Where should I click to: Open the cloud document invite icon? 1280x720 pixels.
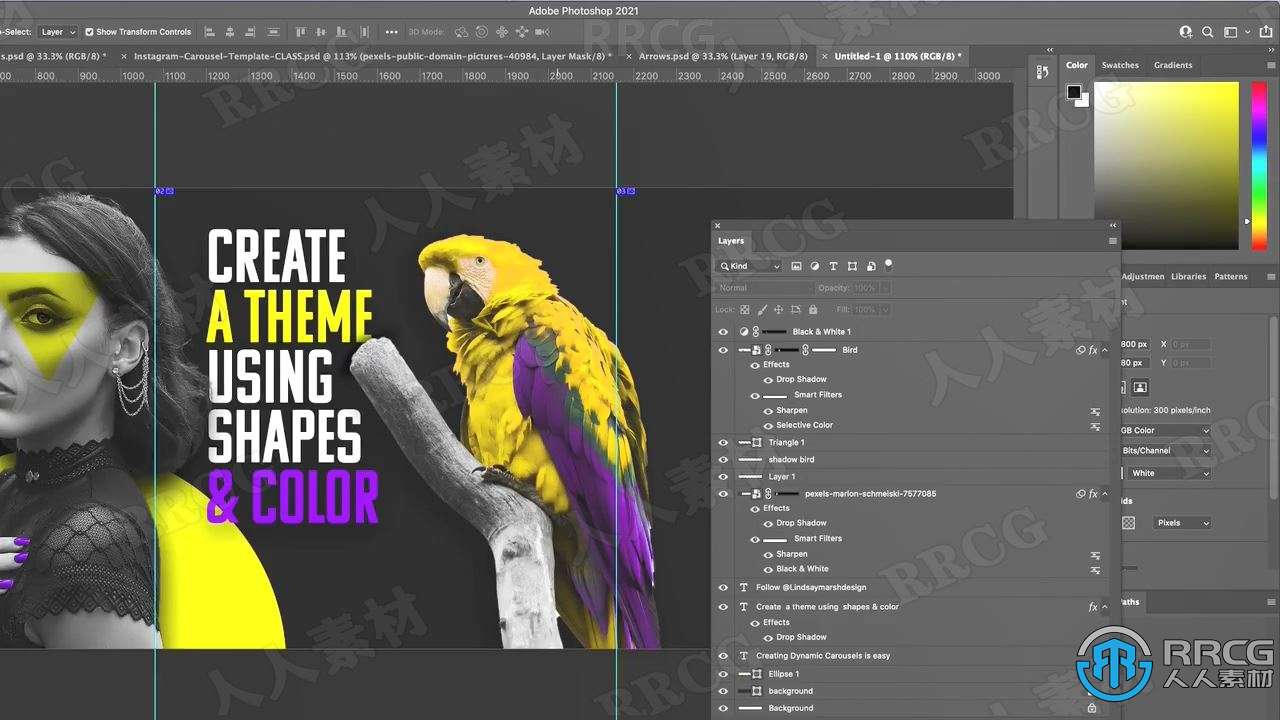point(1186,32)
